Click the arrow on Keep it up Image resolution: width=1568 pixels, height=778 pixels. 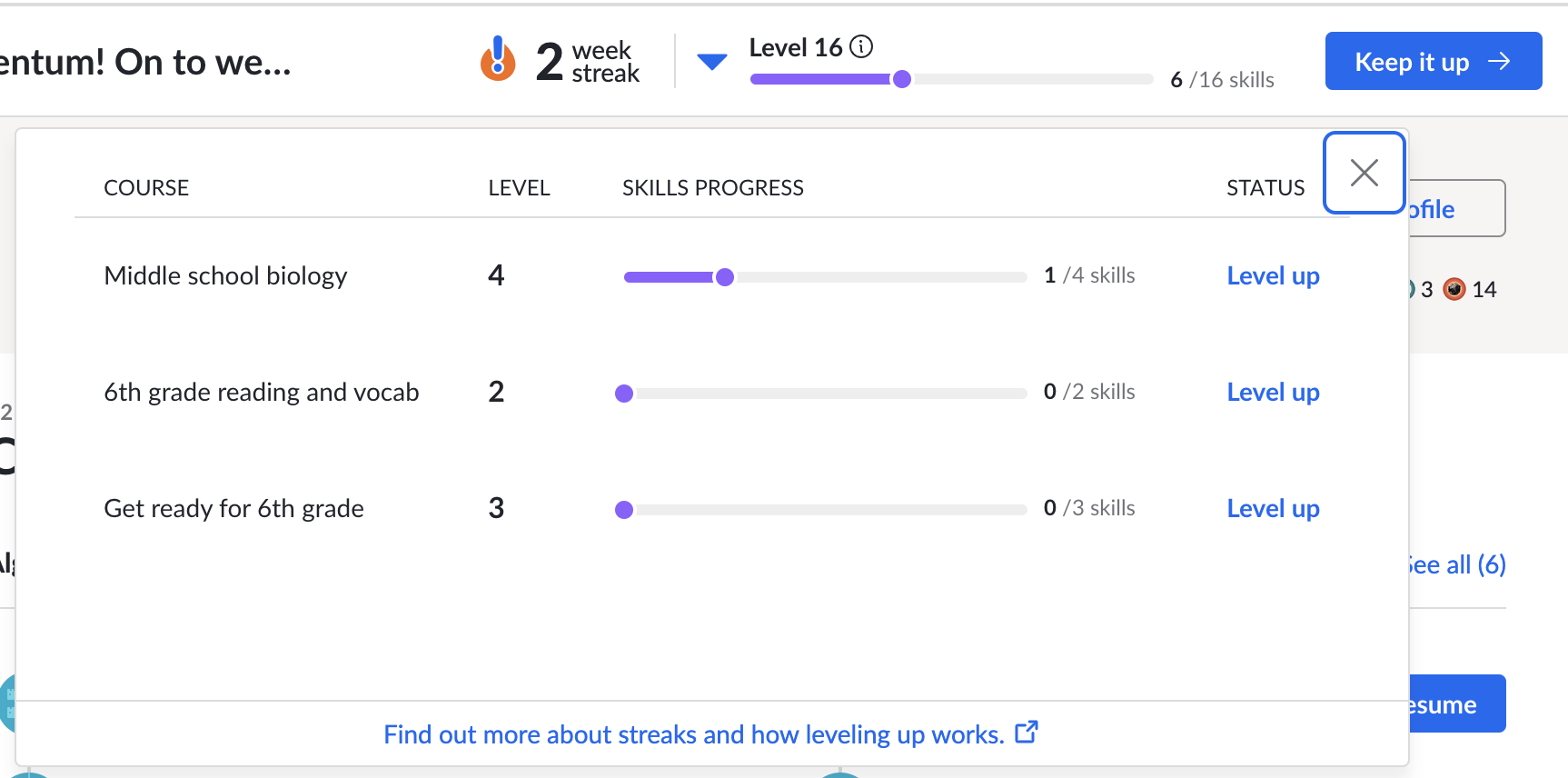pos(1500,61)
